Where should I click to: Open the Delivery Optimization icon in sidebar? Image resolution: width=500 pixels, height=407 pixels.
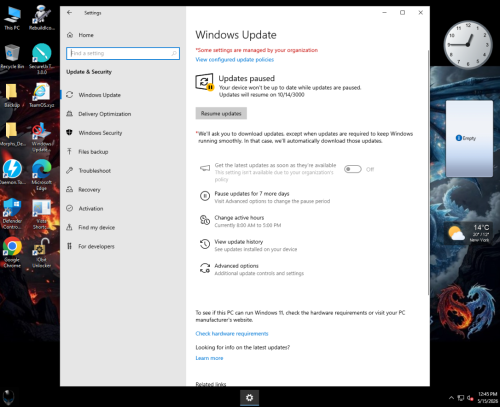point(69,114)
